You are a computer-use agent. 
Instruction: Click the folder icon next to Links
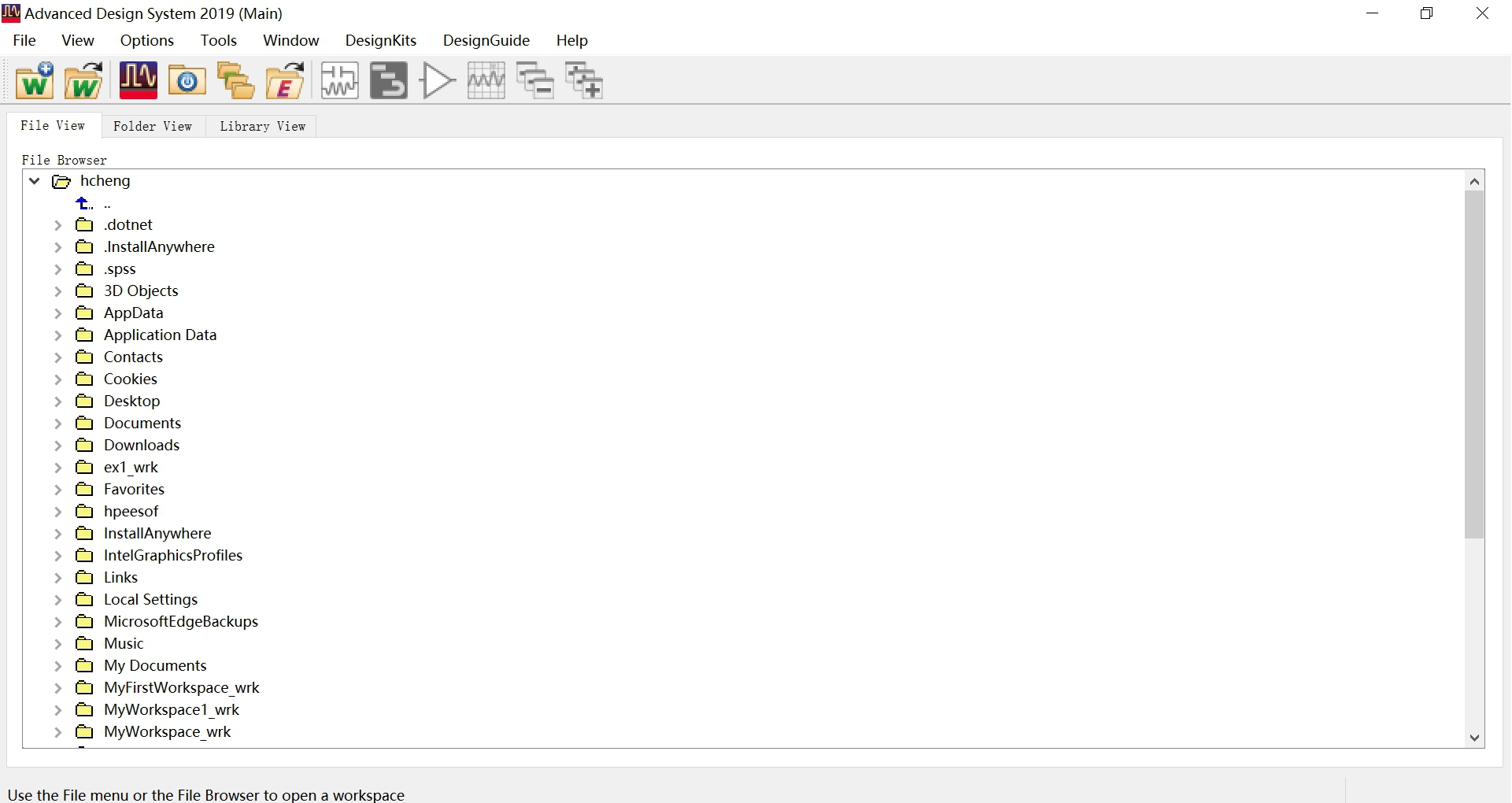[84, 578]
